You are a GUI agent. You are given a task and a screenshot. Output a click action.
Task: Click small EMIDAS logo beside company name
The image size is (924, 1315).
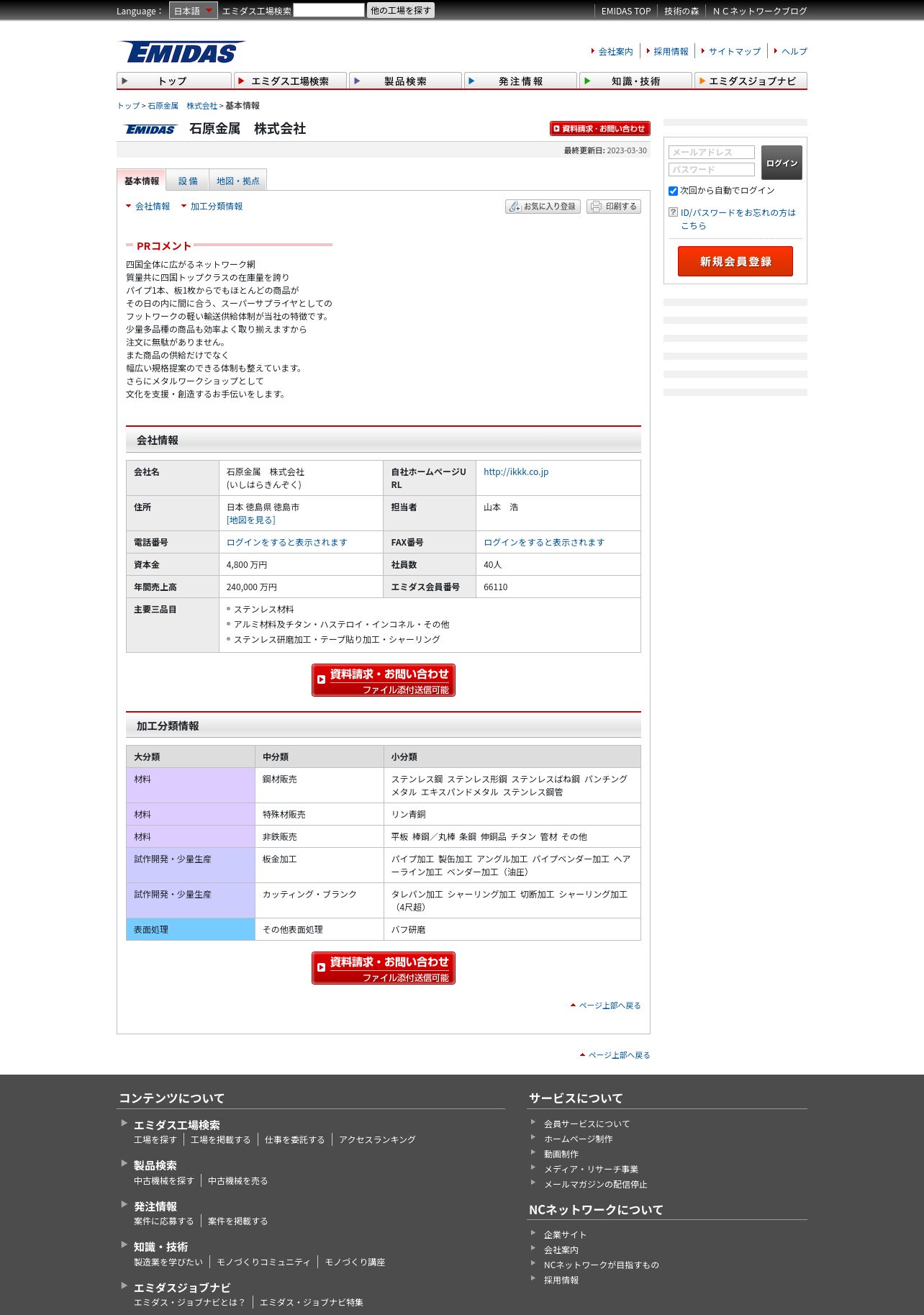coord(150,130)
